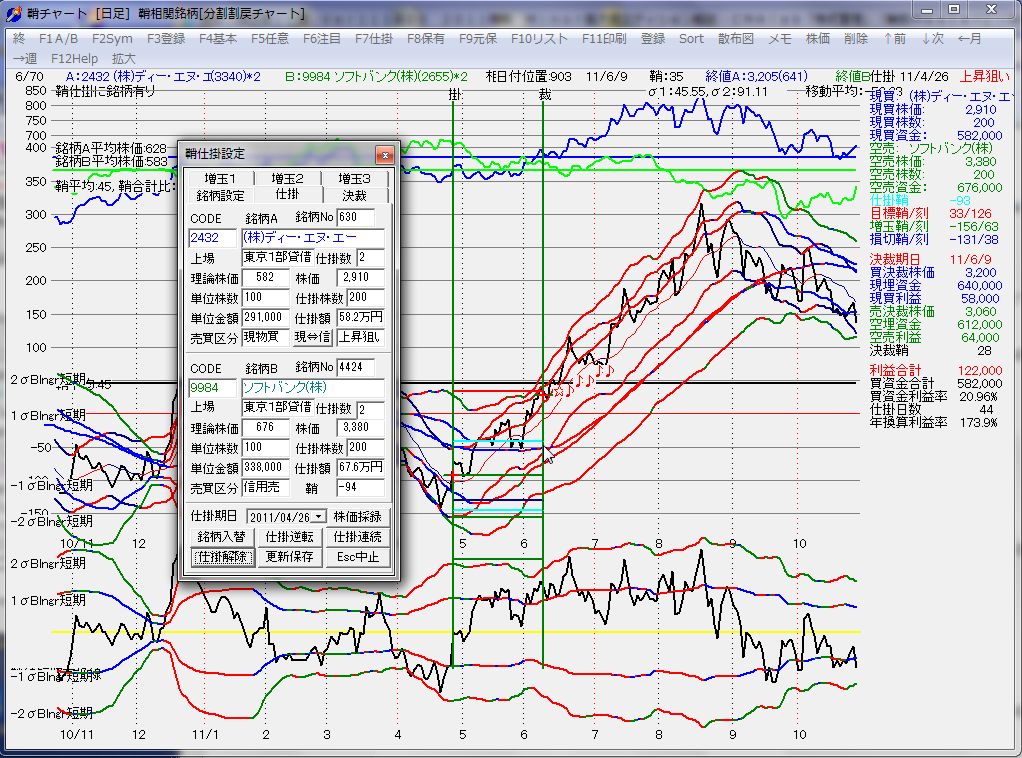Open F12Help menu
This screenshot has width=1022, height=758.
click(x=74, y=58)
